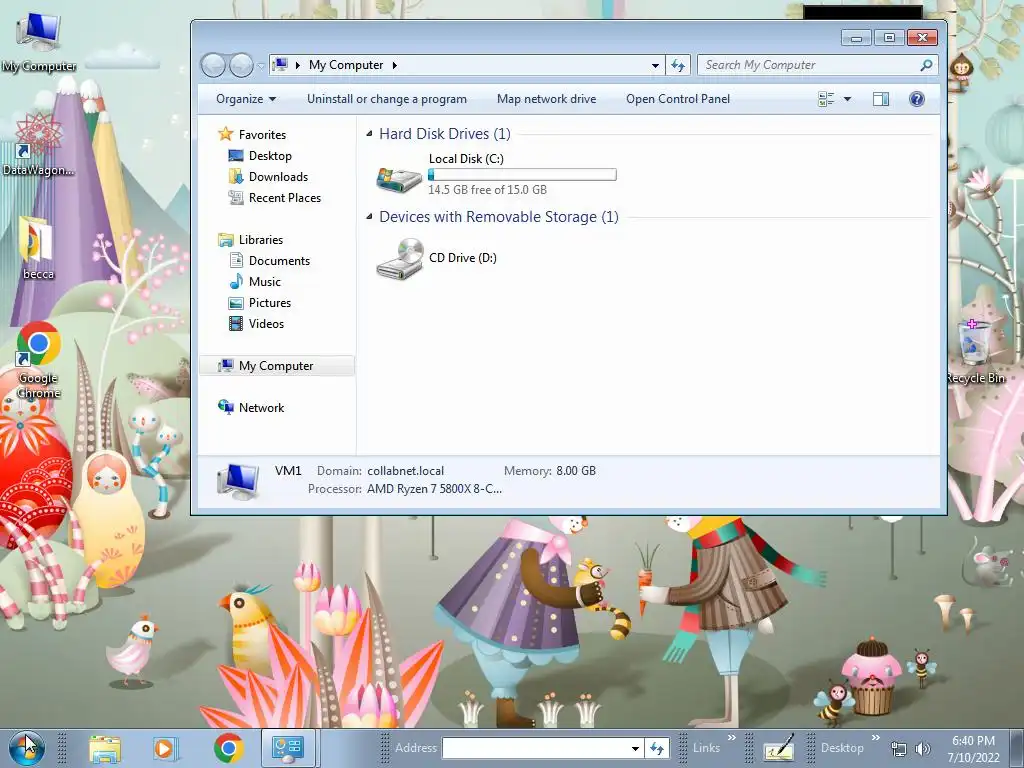This screenshot has width=1024, height=768.
Task: Toggle the preview pane button
Action: 881,99
